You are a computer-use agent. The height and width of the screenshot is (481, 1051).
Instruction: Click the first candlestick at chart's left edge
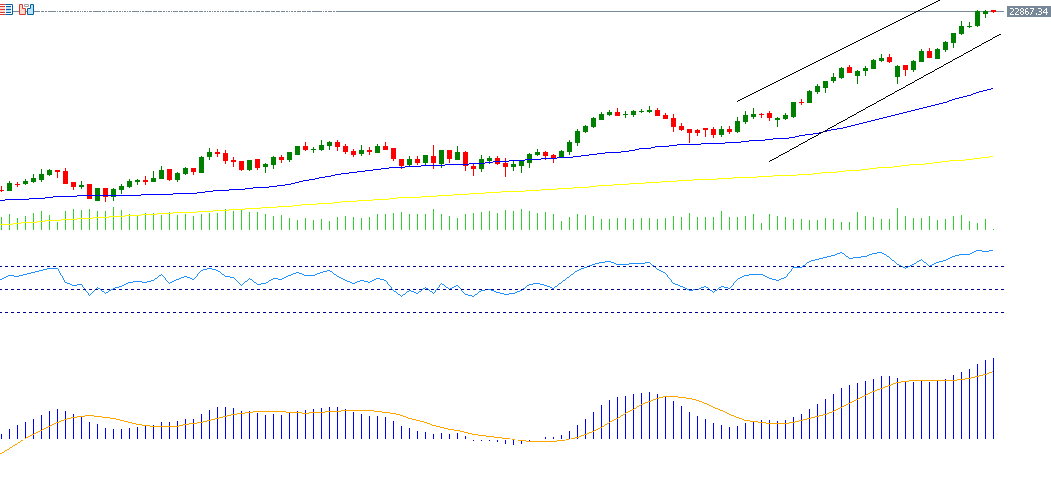pos(2,188)
